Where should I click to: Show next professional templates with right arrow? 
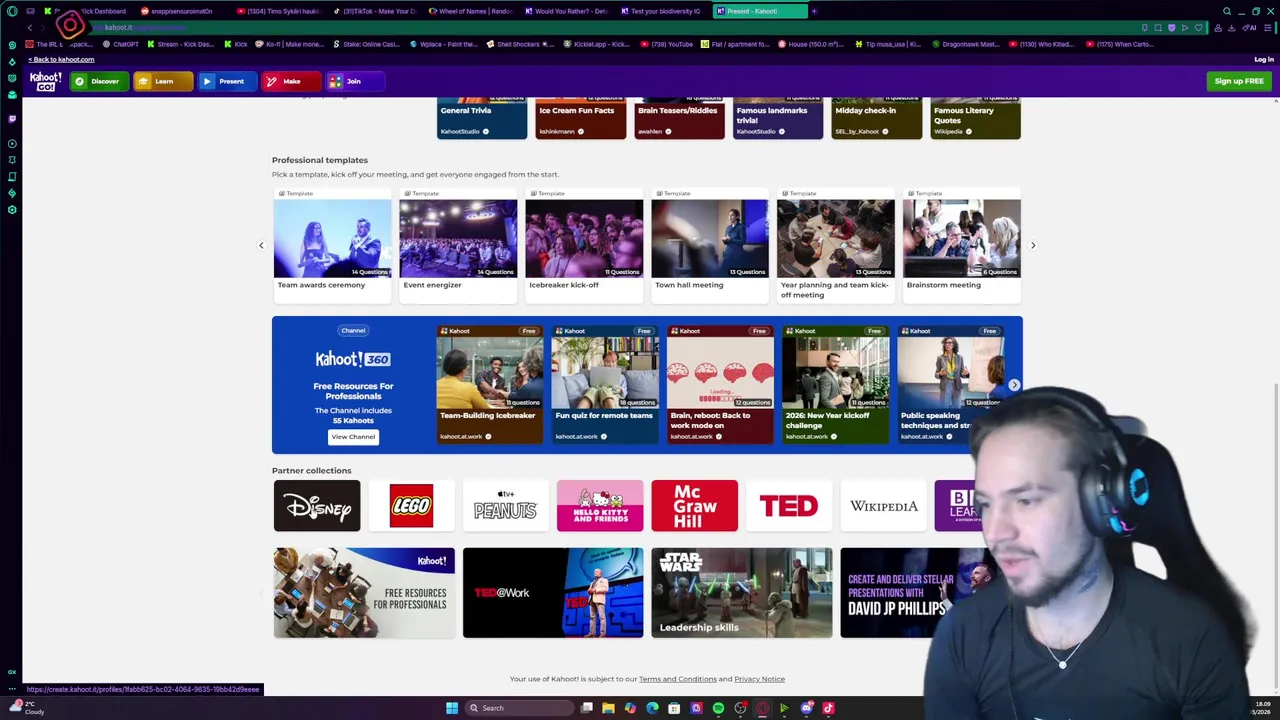pyautogui.click(x=1033, y=245)
